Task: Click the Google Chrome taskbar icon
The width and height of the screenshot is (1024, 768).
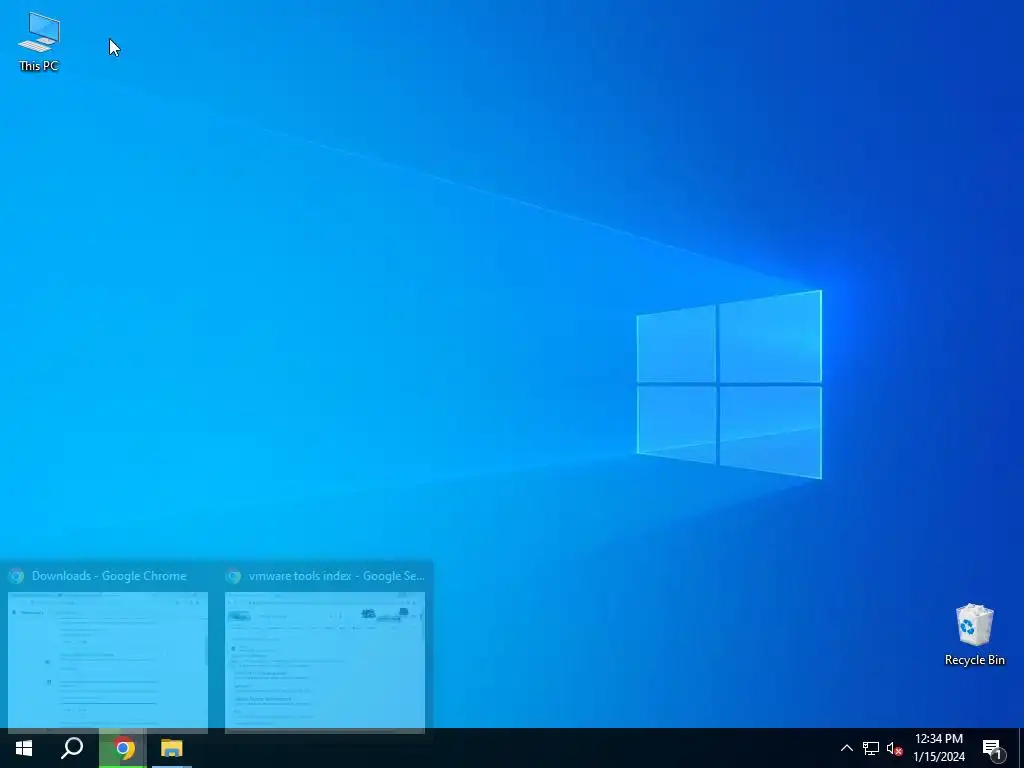Action: pyautogui.click(x=123, y=748)
